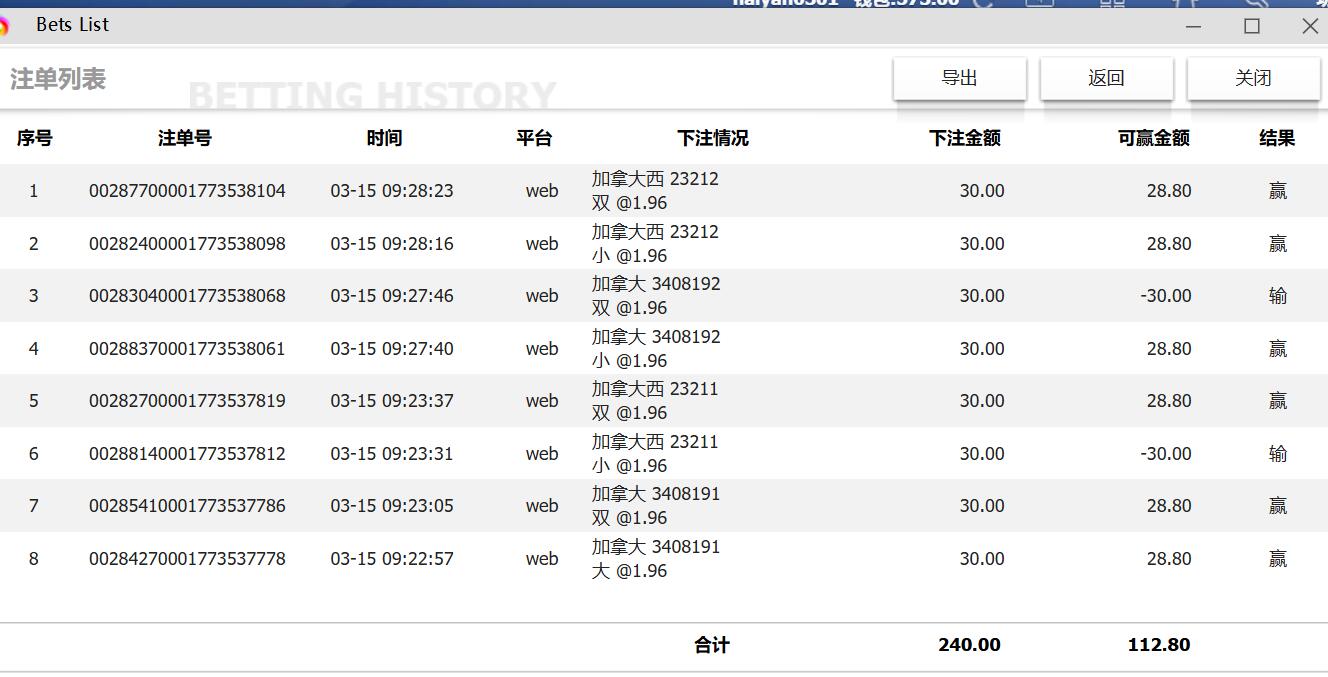Sort by the 注单号 column header
The image size is (1328, 677).
click(x=185, y=138)
